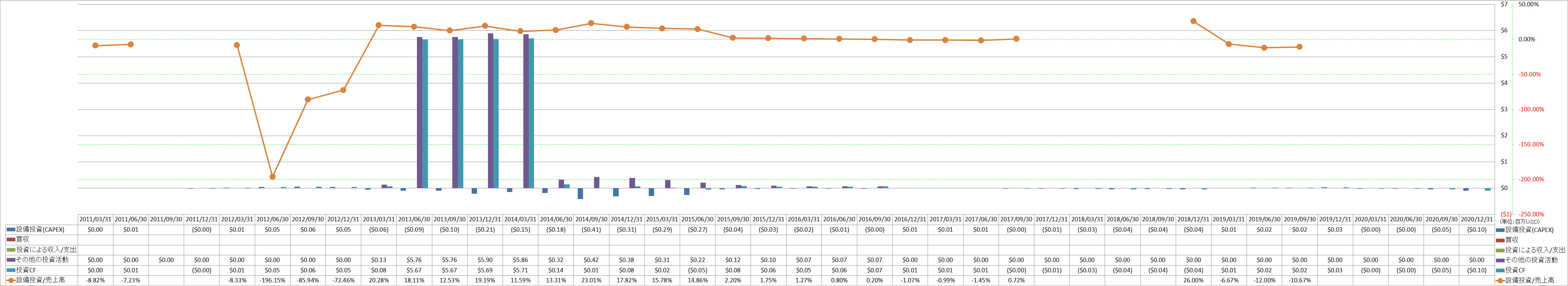Click the -196.15% ratio cell

(x=273, y=281)
